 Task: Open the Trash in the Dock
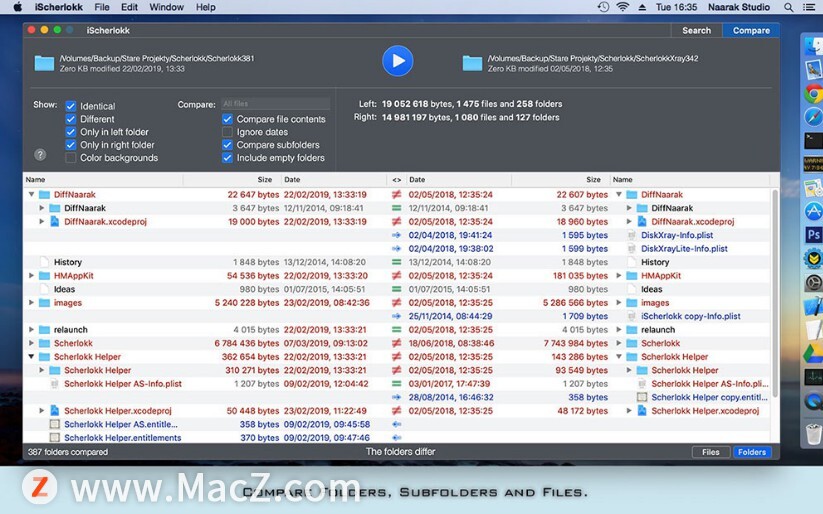[x=813, y=434]
